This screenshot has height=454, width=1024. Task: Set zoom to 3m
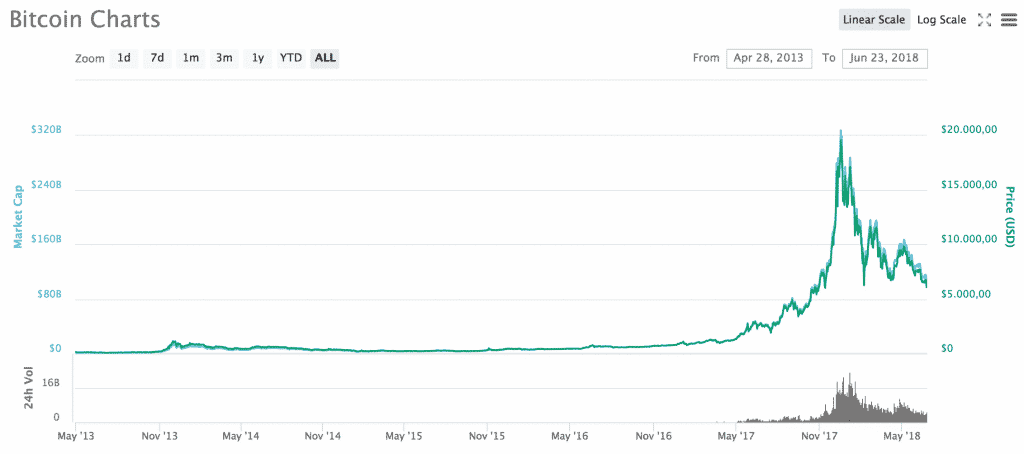tap(224, 57)
